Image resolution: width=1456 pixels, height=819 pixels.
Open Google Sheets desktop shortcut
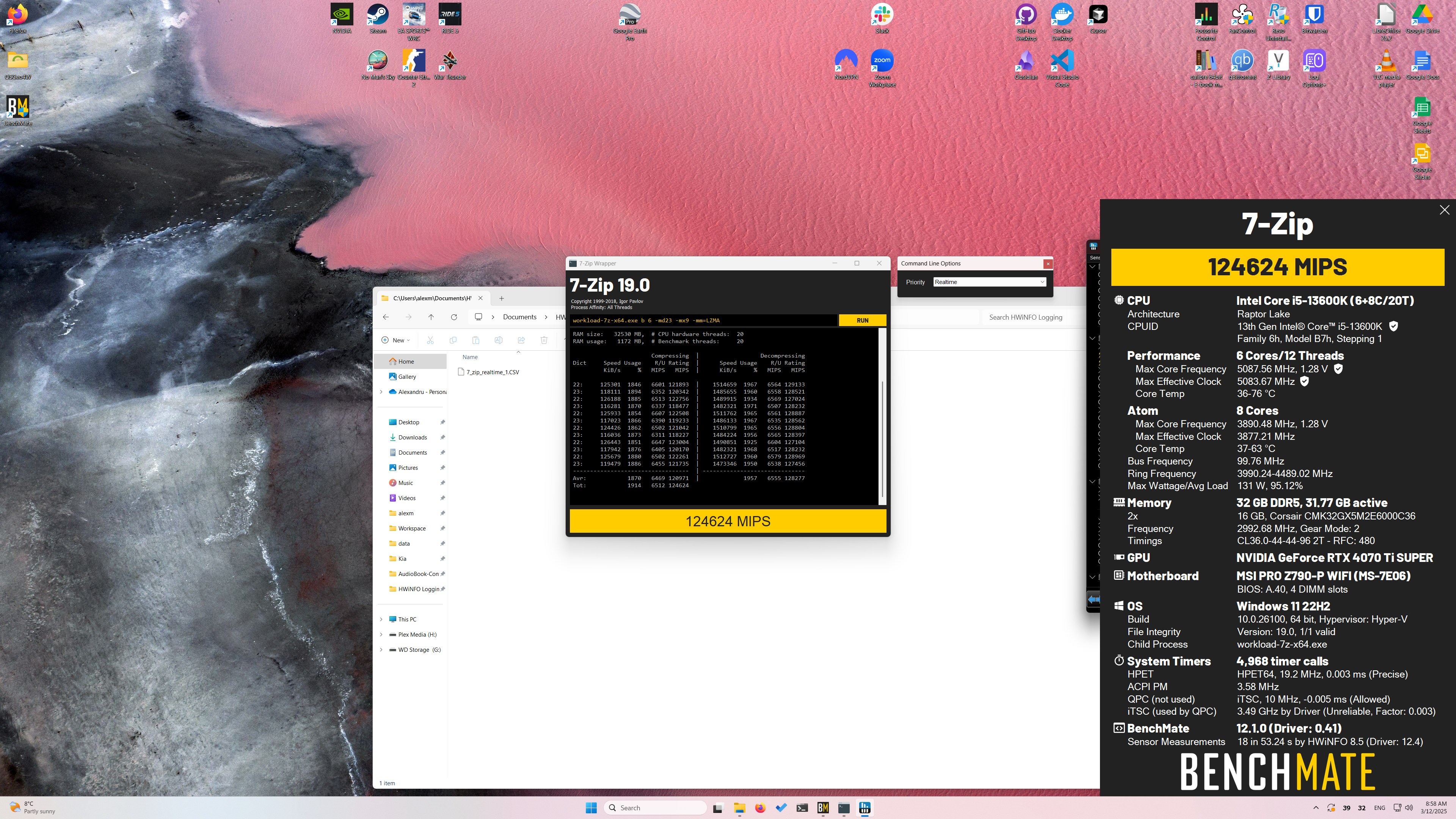pos(1422,115)
